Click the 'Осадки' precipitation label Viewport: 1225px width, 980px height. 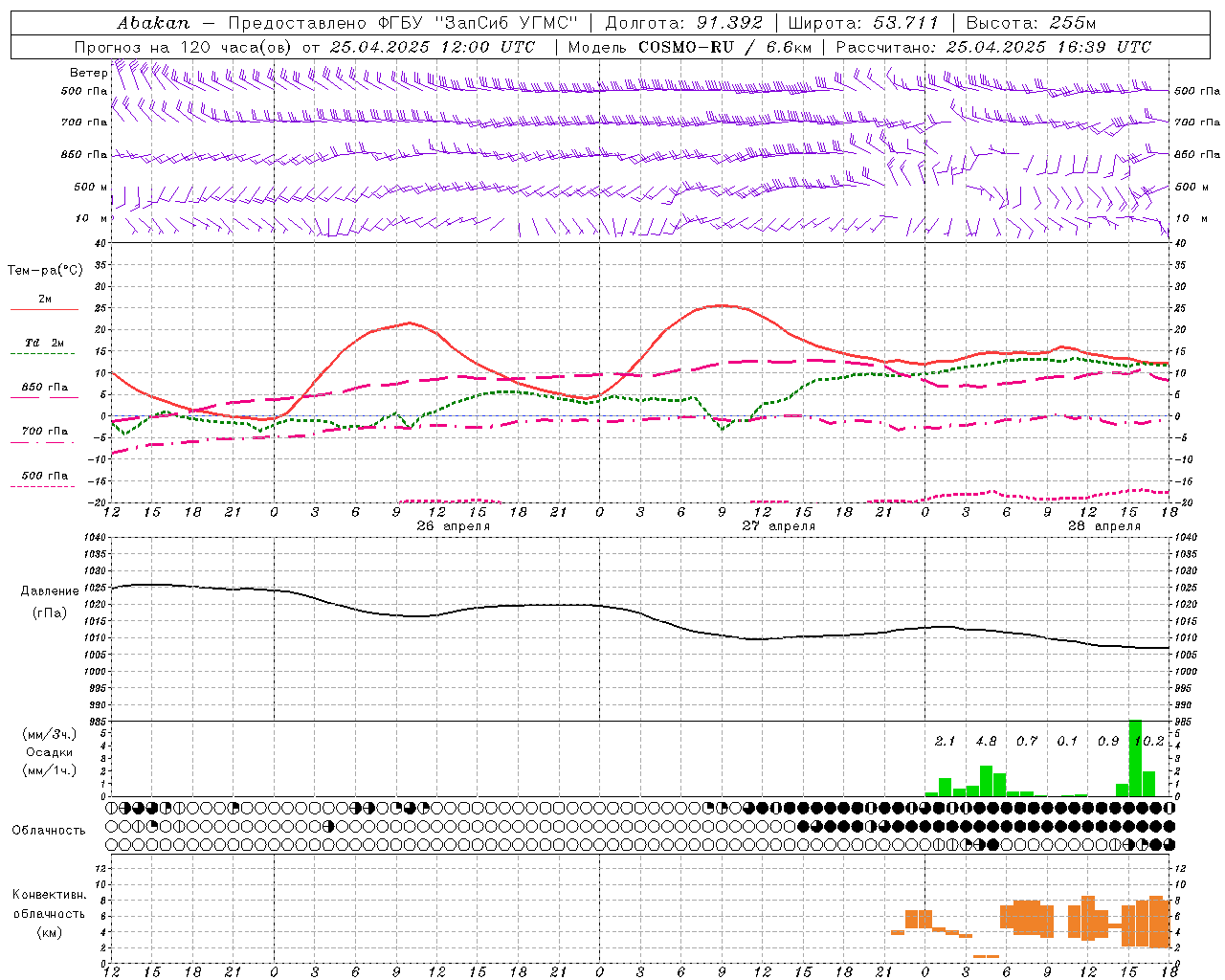[50, 752]
